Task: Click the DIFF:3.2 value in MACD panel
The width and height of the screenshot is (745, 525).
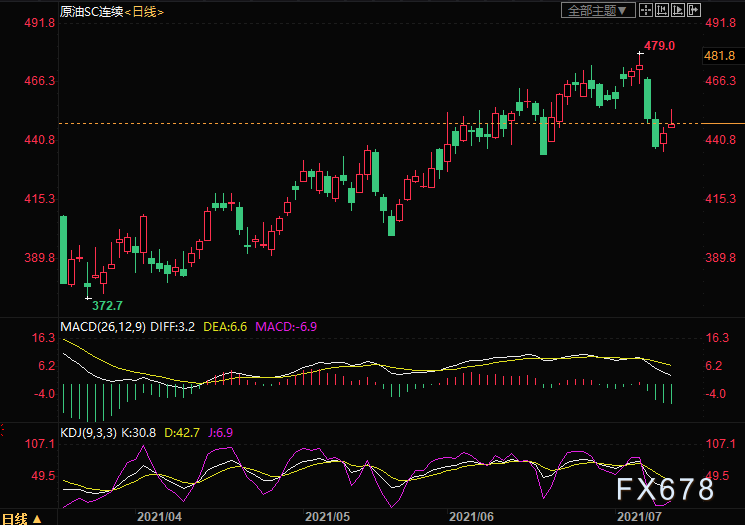Action: (176, 327)
